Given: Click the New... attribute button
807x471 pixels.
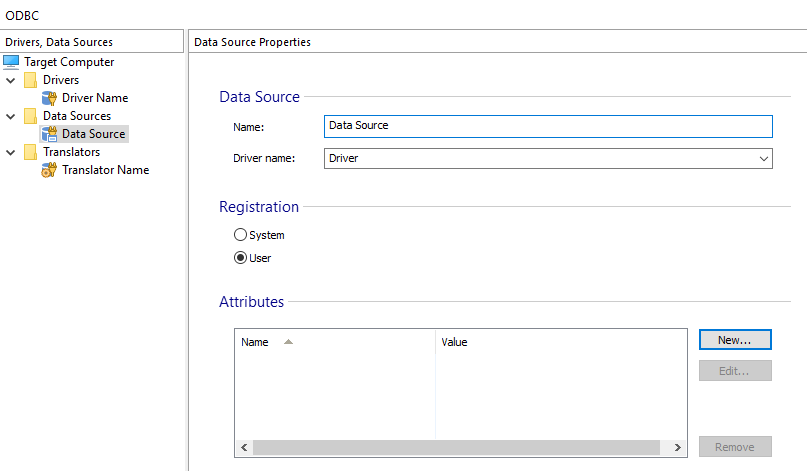Looking at the screenshot, I should pos(735,340).
